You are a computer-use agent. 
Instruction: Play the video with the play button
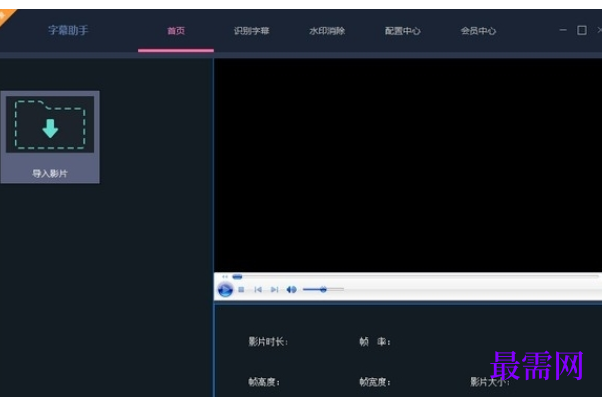pos(225,289)
